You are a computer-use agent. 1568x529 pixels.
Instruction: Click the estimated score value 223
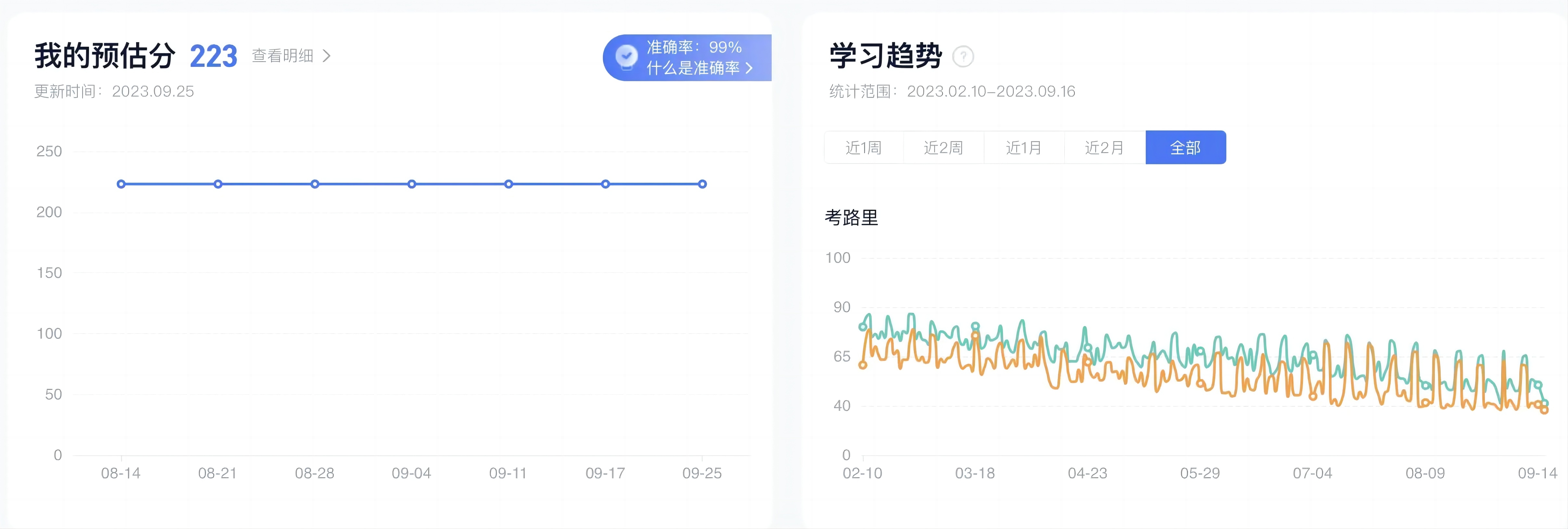point(213,56)
